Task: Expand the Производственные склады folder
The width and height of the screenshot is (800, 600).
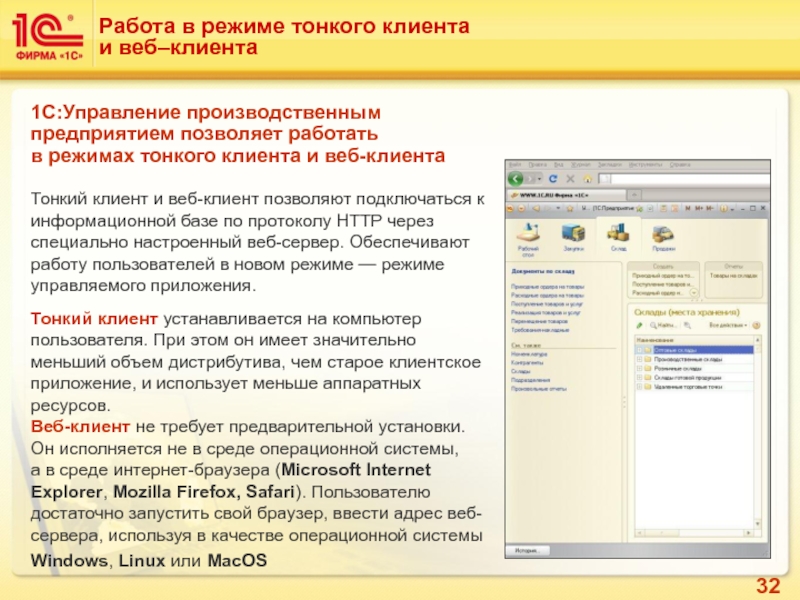Action: [x=639, y=359]
